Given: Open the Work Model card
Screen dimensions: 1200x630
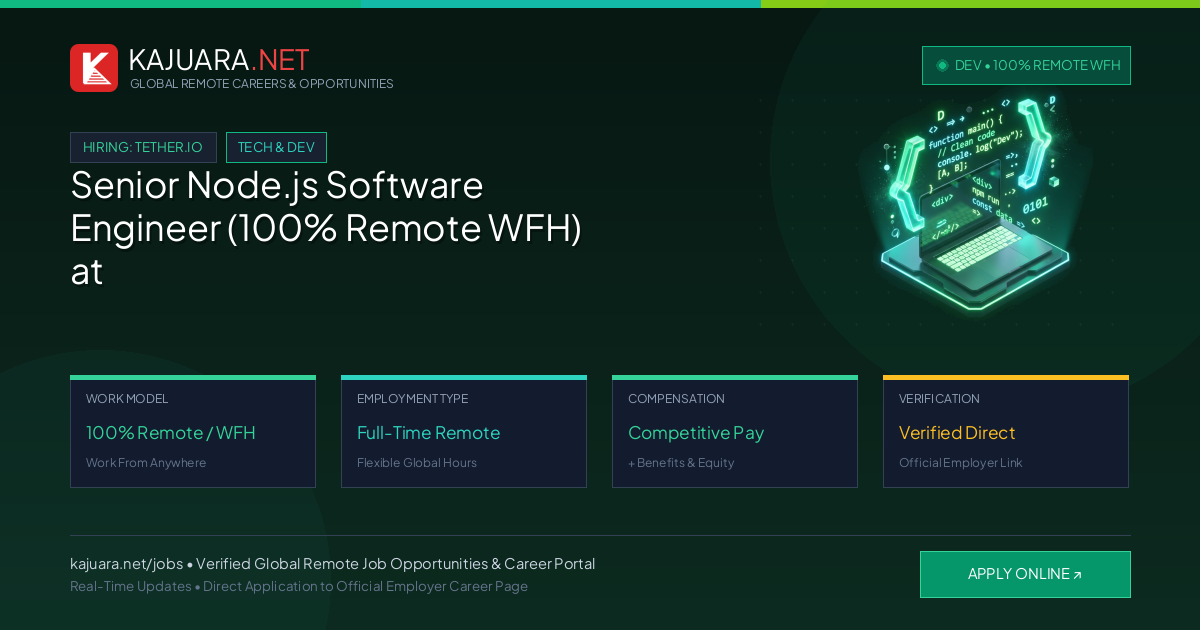Looking at the screenshot, I should click(x=193, y=432).
